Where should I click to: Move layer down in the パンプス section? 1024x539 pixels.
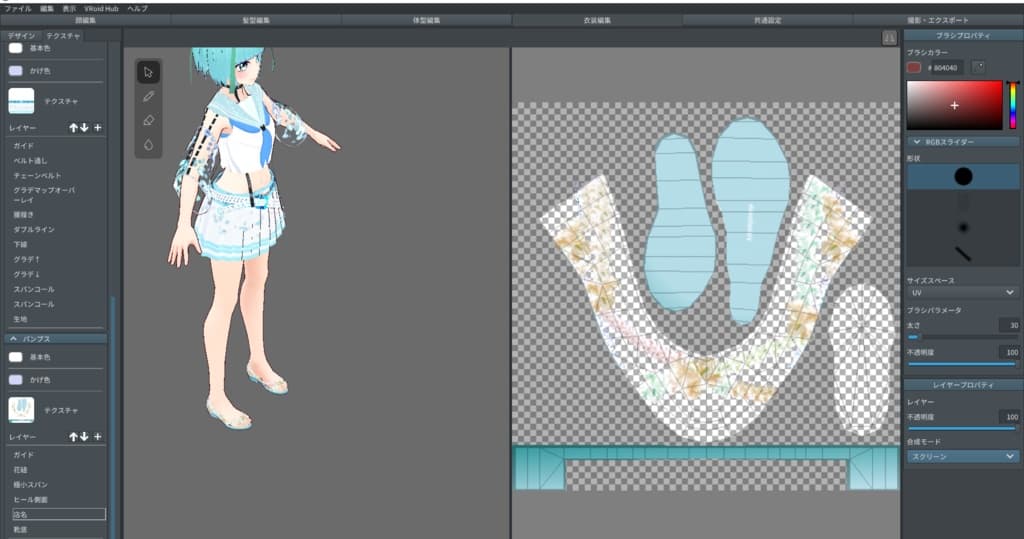tap(84, 437)
